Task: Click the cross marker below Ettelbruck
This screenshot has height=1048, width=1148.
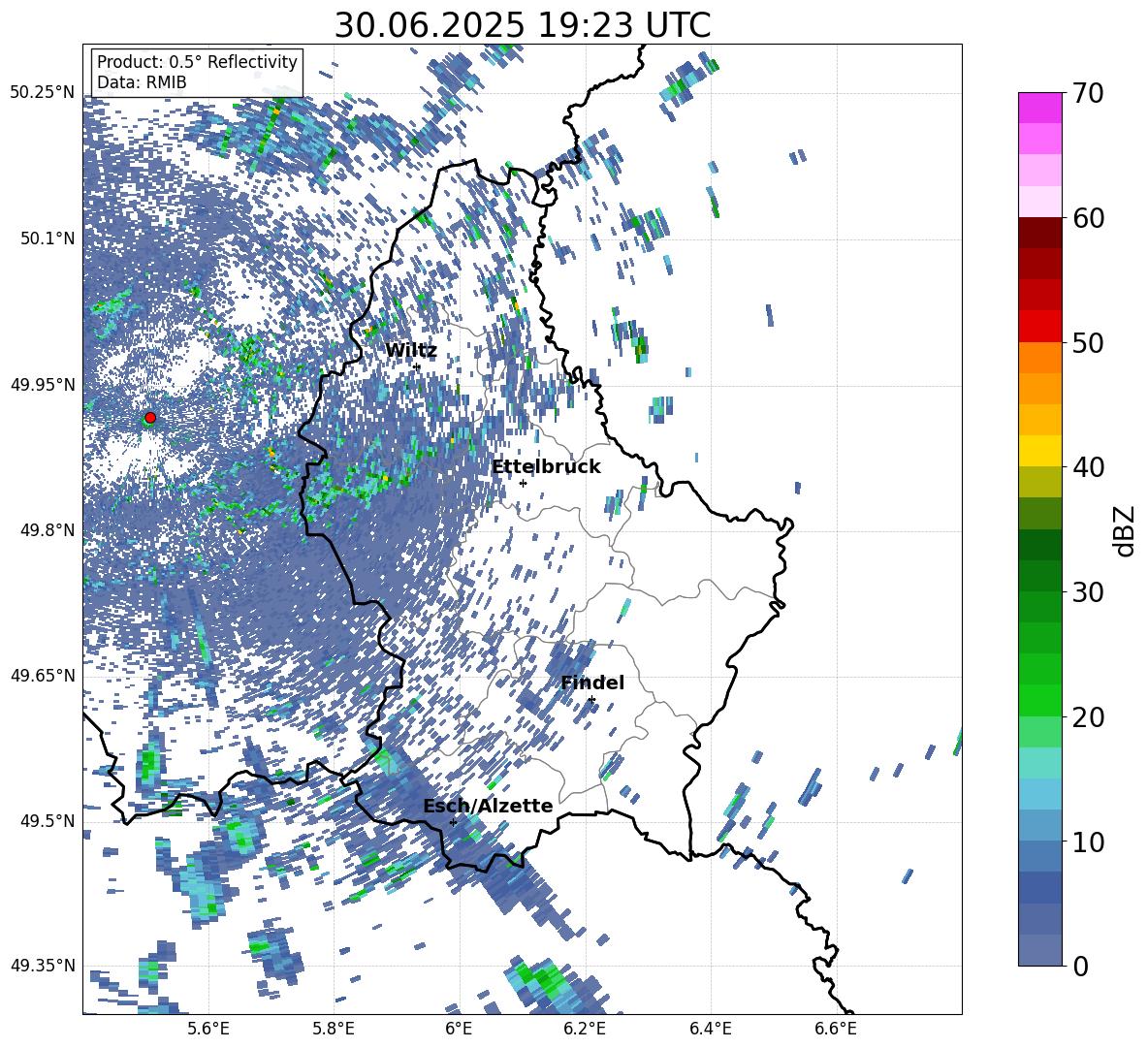Action: [523, 483]
